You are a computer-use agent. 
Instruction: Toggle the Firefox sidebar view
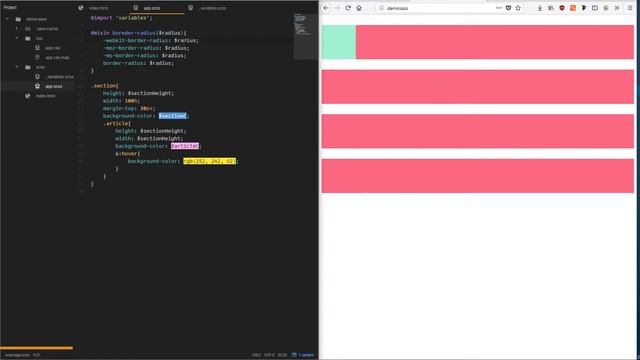coord(595,8)
